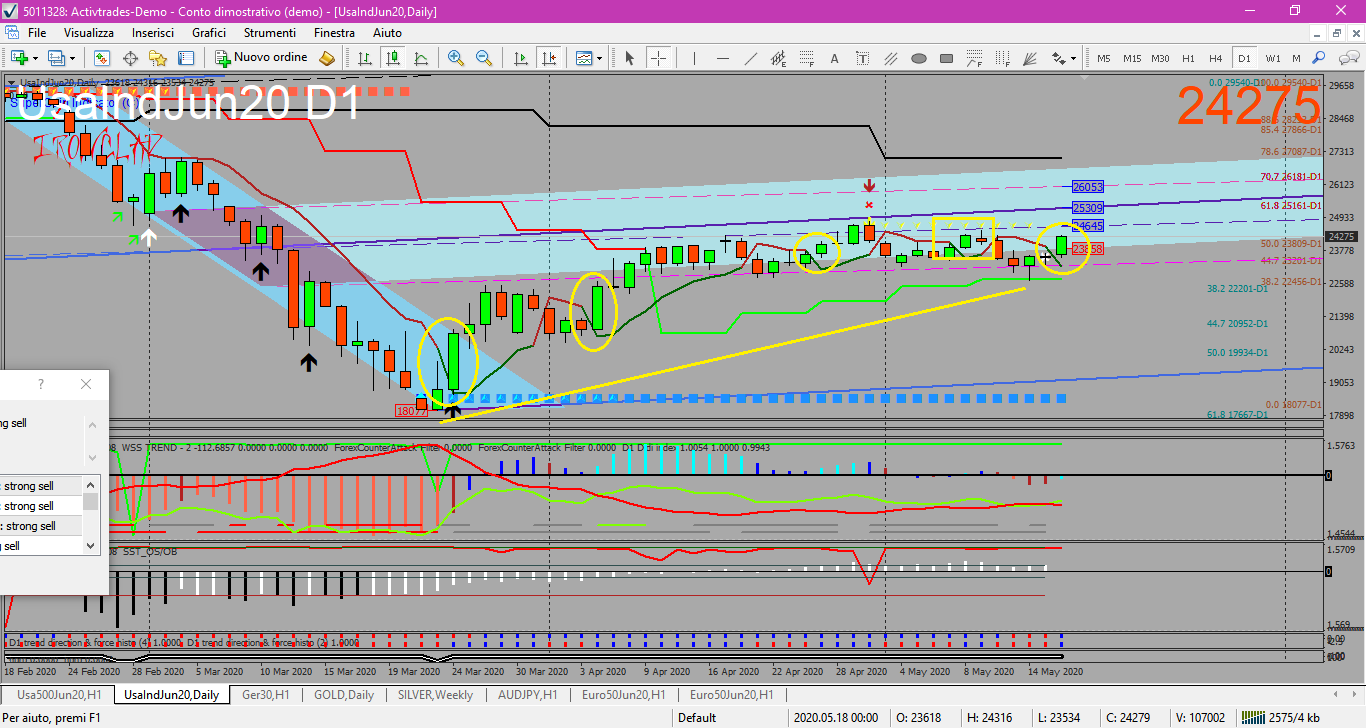The height and width of the screenshot is (728, 1366).
Task: Open the Navigator folder-star icon
Action: 158,58
